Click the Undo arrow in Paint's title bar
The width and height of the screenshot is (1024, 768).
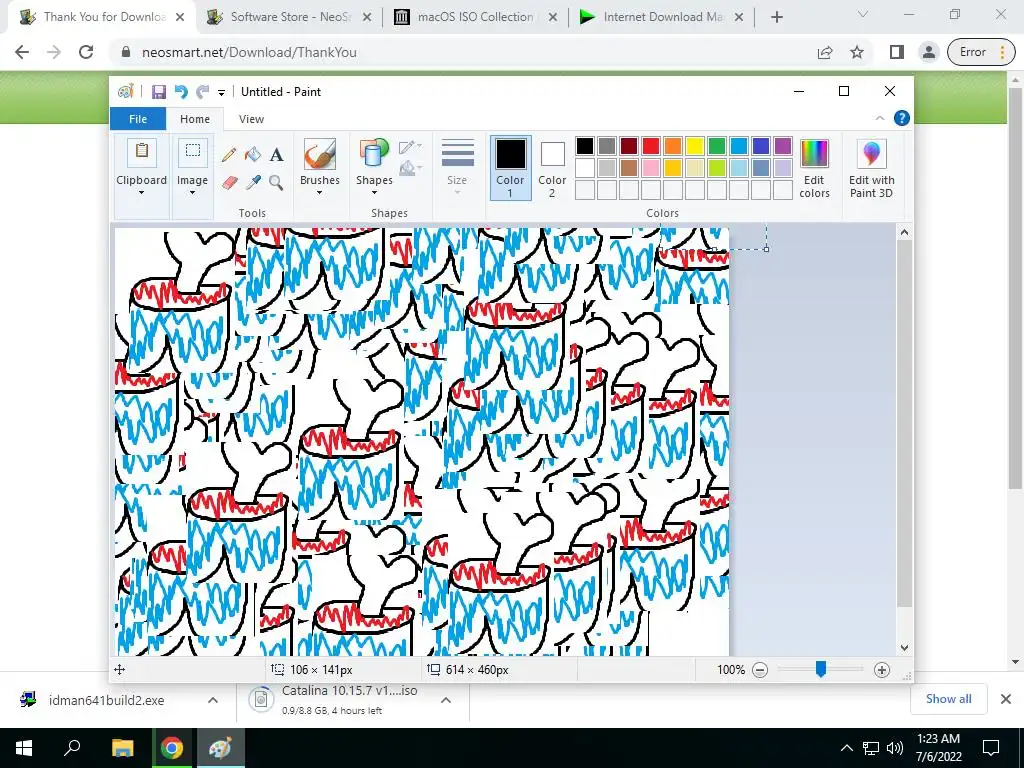181,92
